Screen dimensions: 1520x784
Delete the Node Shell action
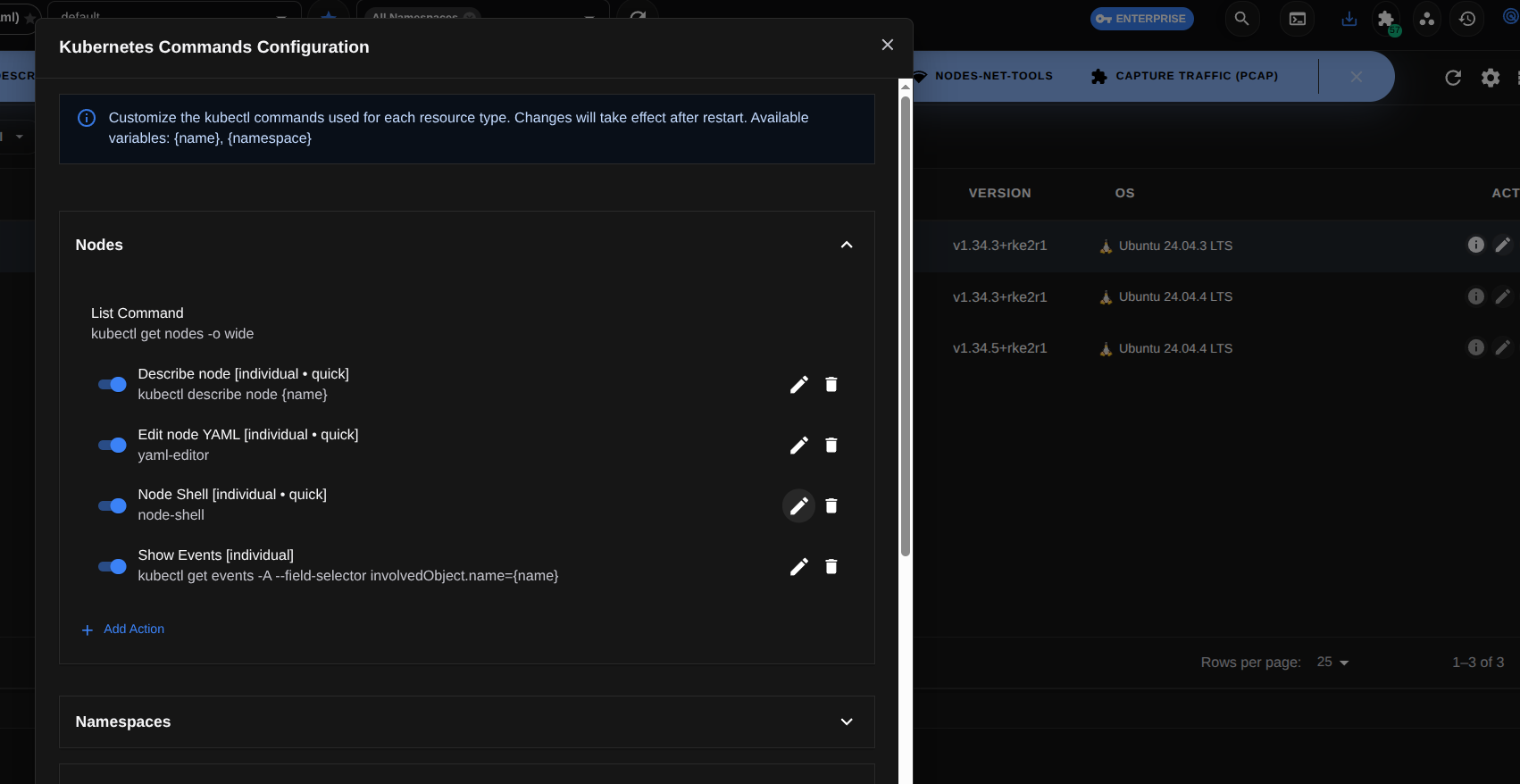831,506
